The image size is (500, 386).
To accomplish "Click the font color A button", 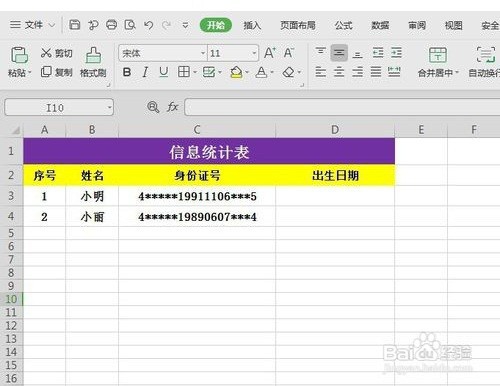I will point(261,72).
